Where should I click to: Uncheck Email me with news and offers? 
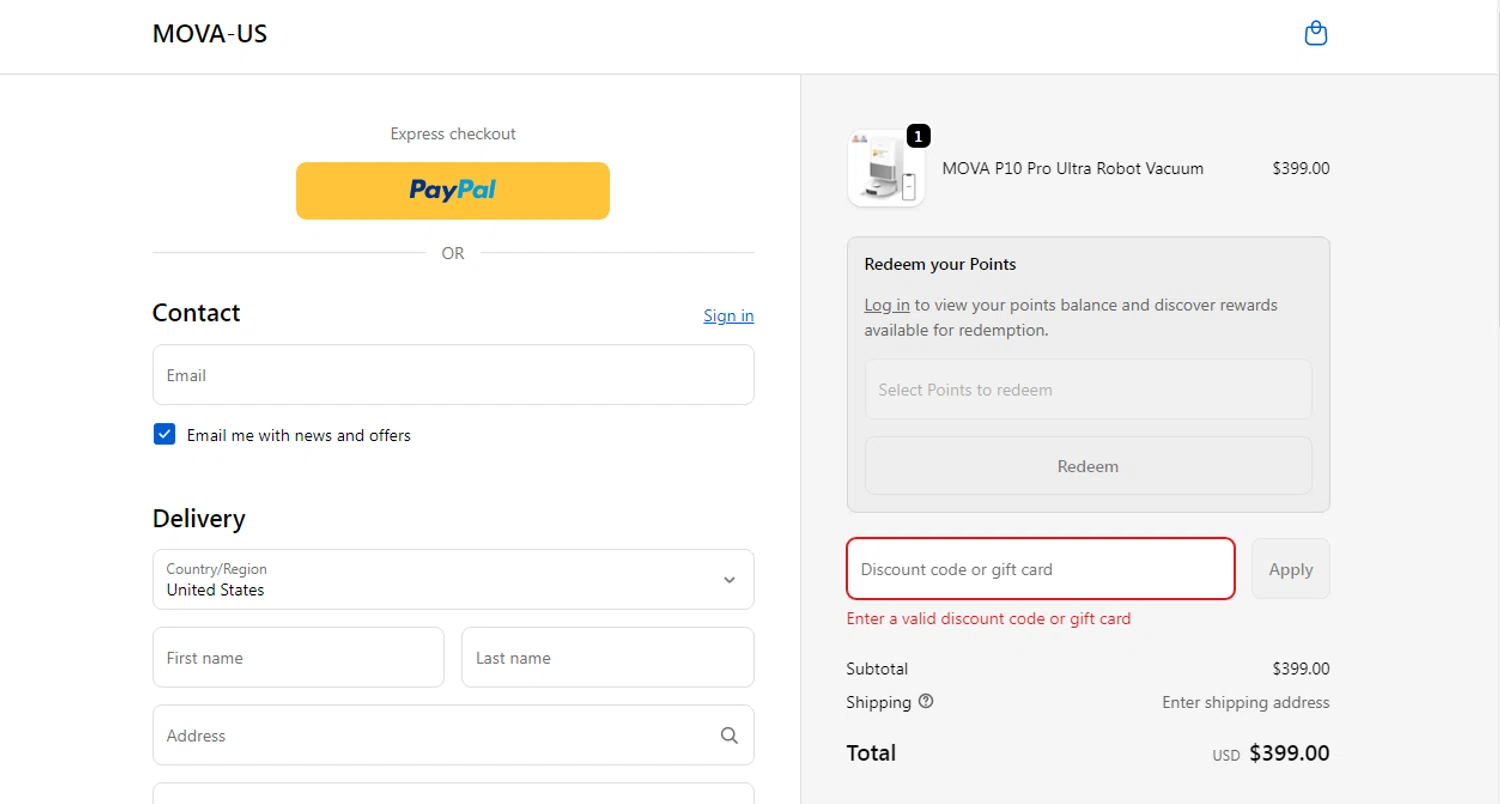click(164, 434)
